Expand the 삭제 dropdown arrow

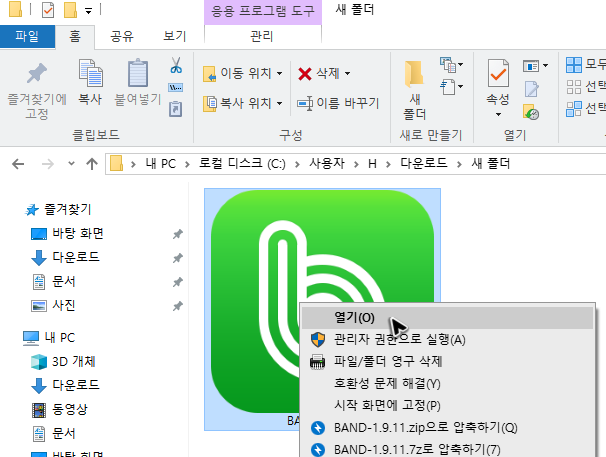(347, 73)
